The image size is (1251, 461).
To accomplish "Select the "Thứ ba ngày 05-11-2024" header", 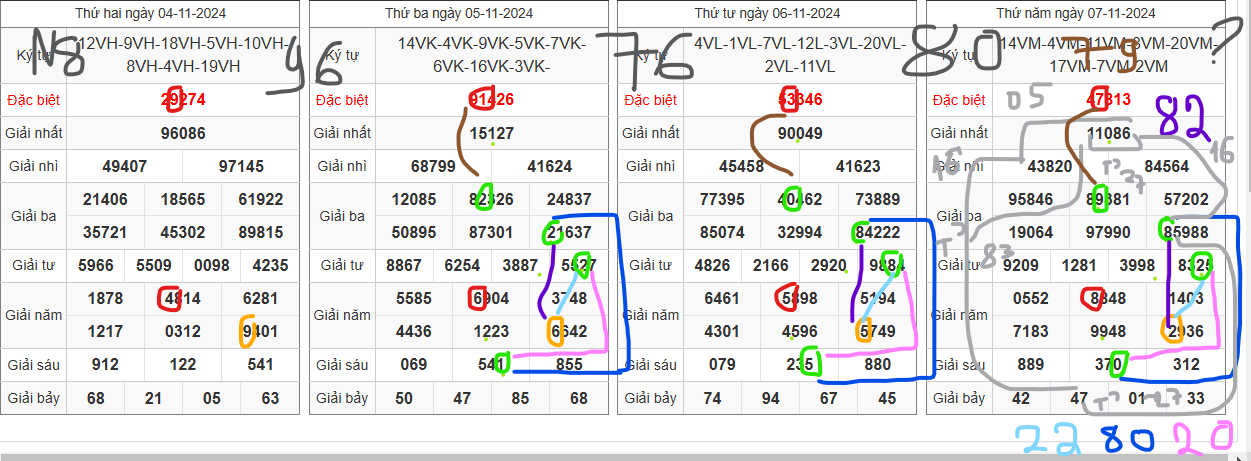I will pos(459,14).
